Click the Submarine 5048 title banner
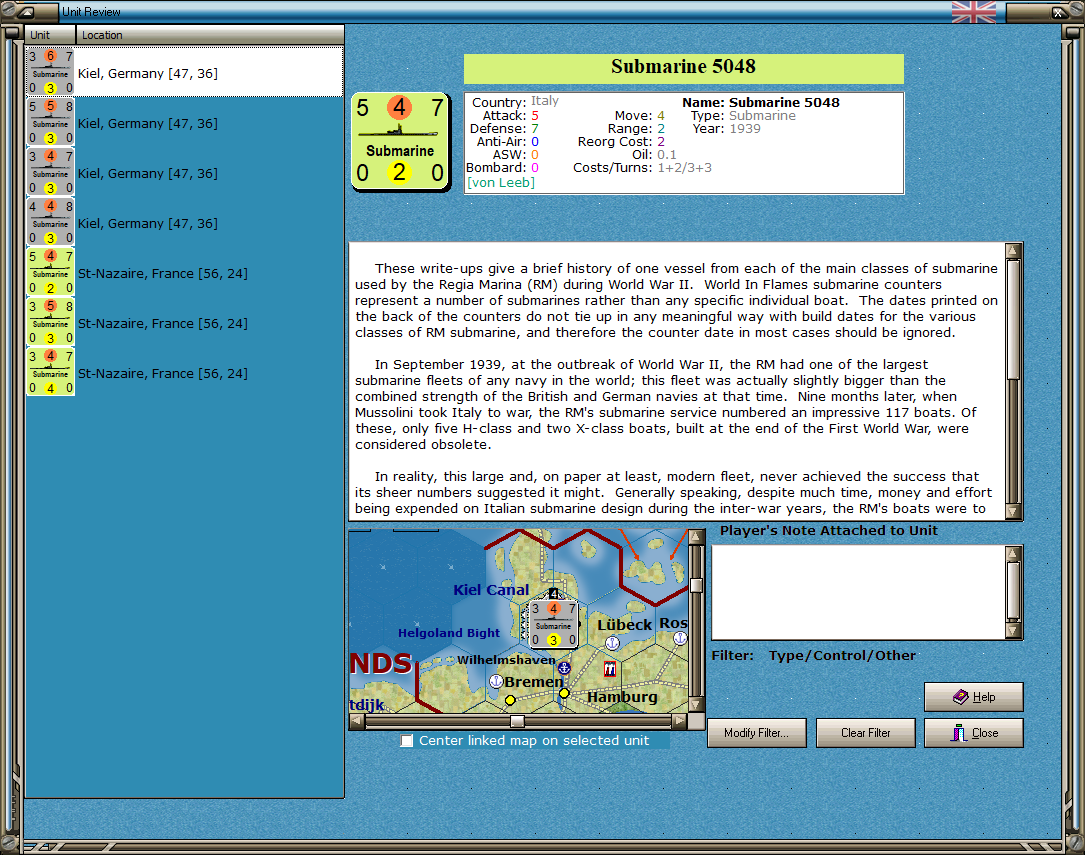The height and width of the screenshot is (855, 1085). click(684, 68)
